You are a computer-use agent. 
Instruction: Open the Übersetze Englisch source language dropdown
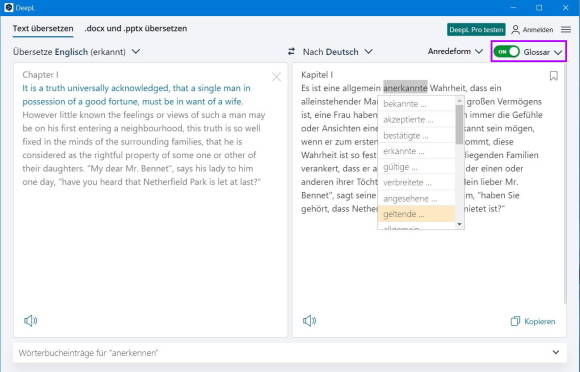pos(77,52)
